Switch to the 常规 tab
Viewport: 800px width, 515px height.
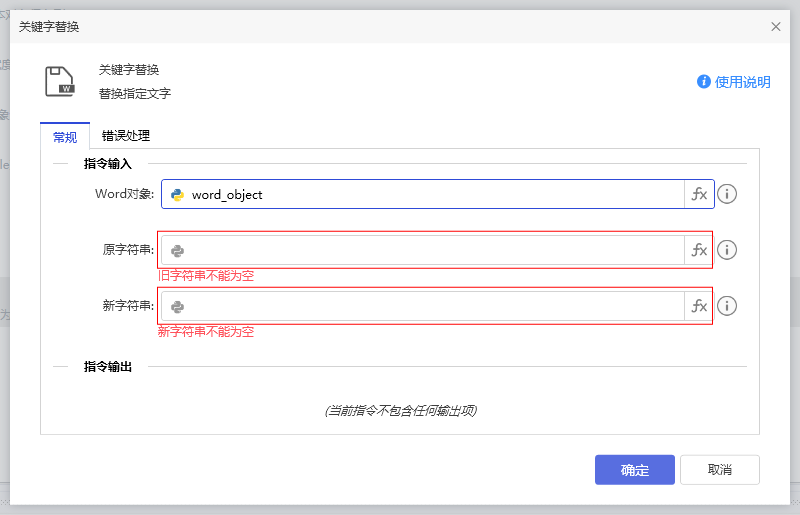[x=65, y=136]
